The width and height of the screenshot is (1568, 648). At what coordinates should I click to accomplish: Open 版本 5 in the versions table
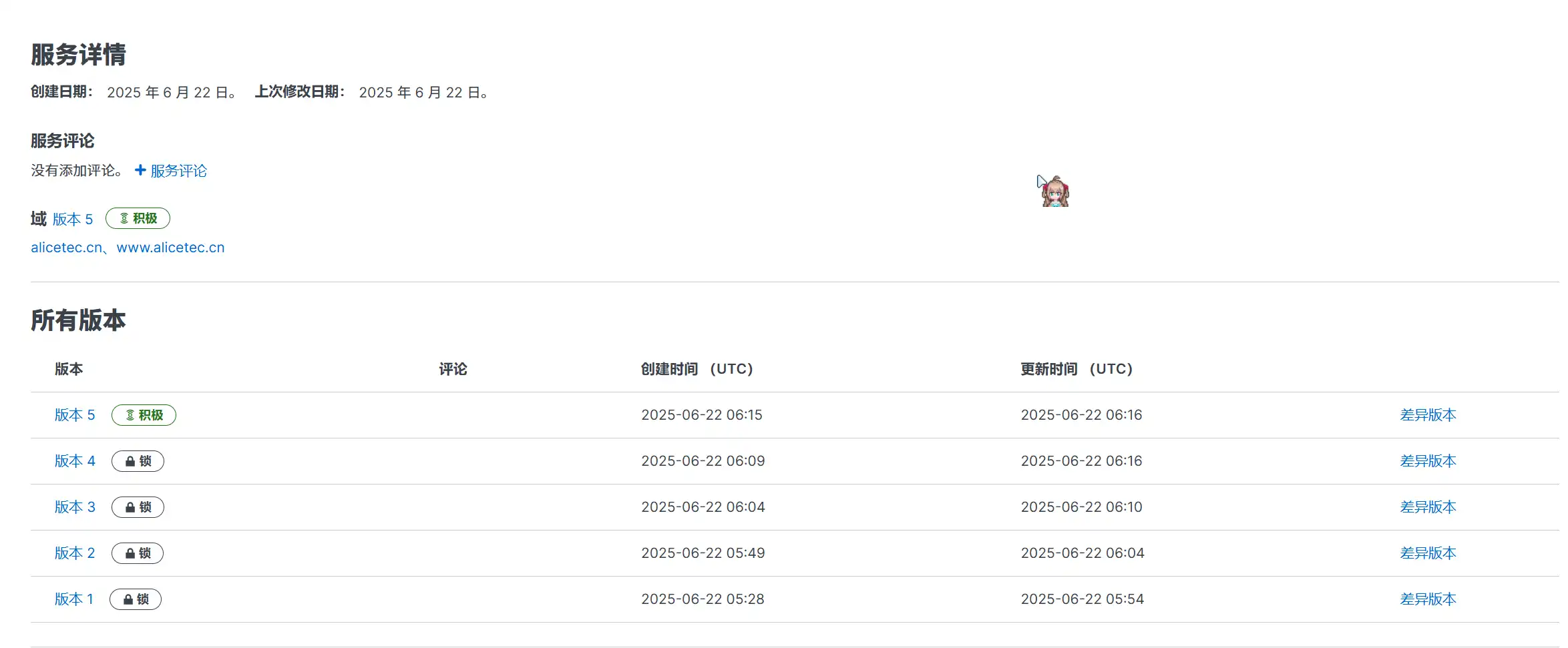(x=75, y=415)
